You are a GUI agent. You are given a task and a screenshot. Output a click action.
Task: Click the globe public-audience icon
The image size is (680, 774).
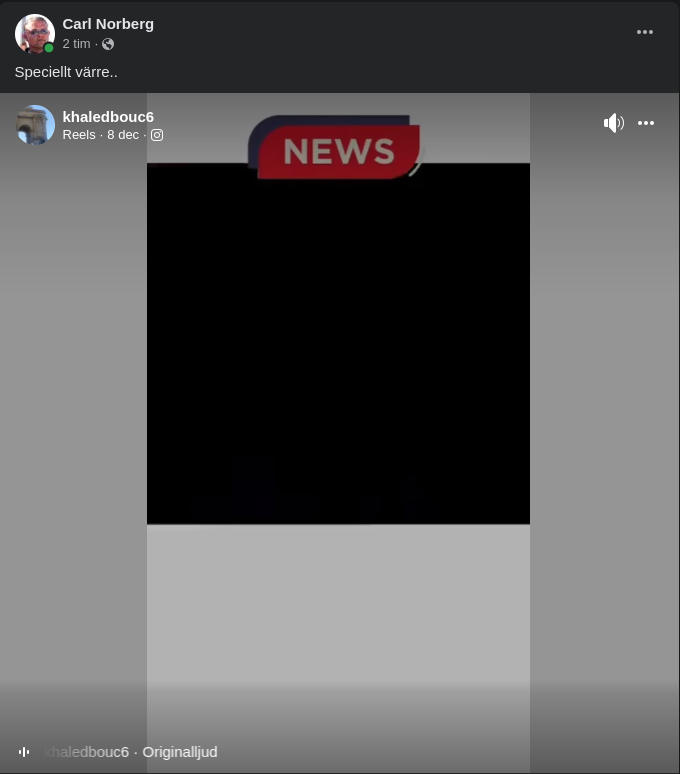coord(108,44)
